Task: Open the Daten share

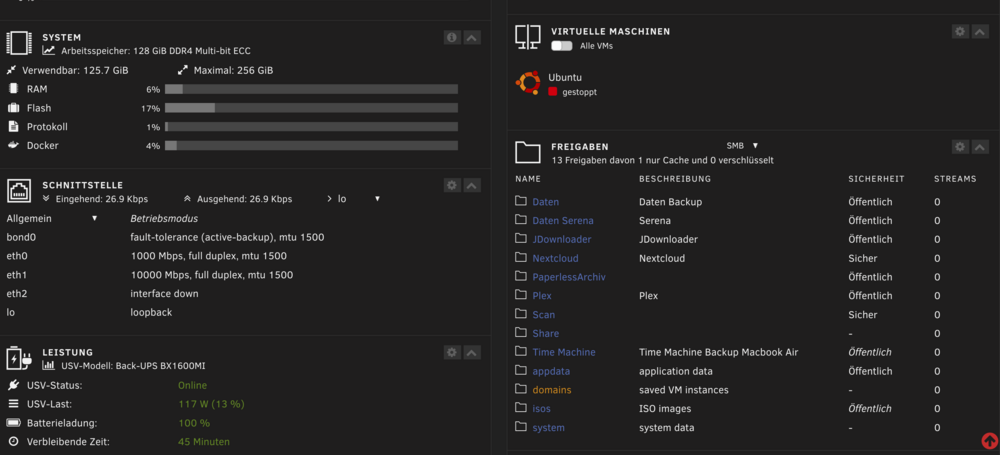Action: (x=545, y=202)
